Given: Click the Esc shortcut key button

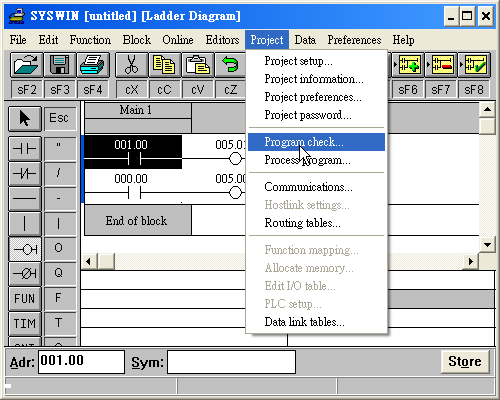Looking at the screenshot, I should tap(59, 118).
